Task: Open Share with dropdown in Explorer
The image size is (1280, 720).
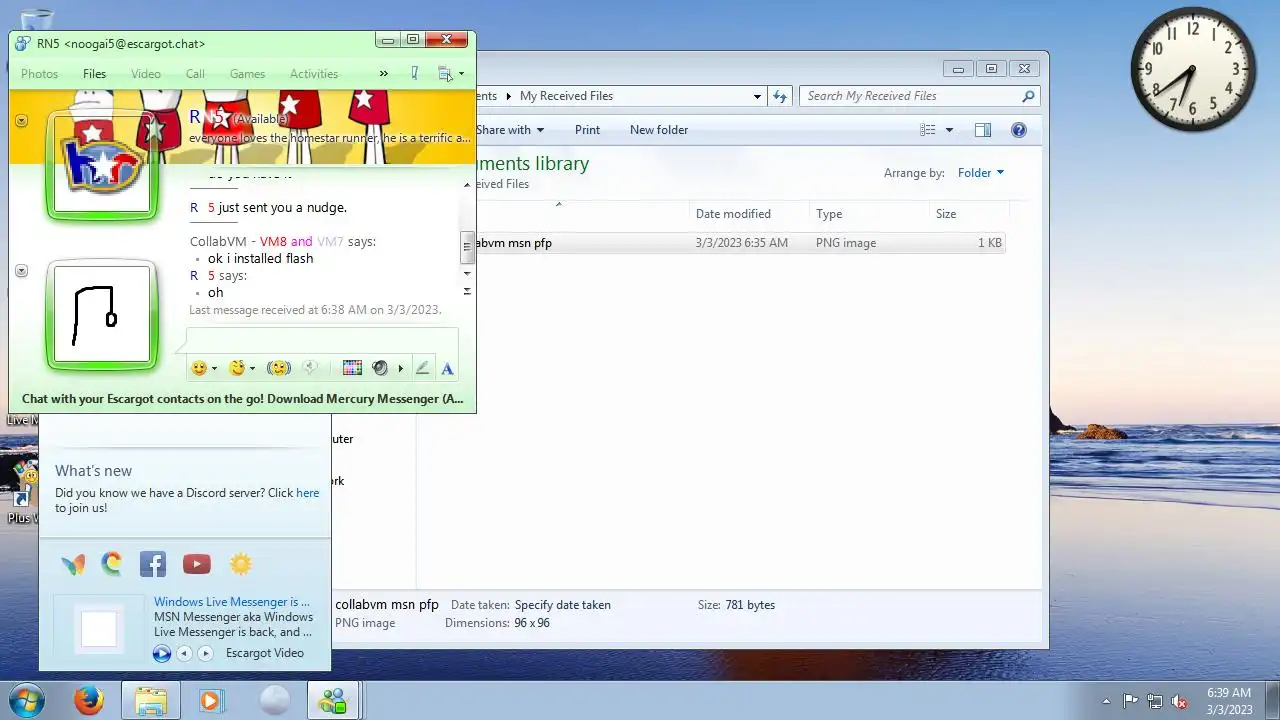Action: (x=510, y=130)
